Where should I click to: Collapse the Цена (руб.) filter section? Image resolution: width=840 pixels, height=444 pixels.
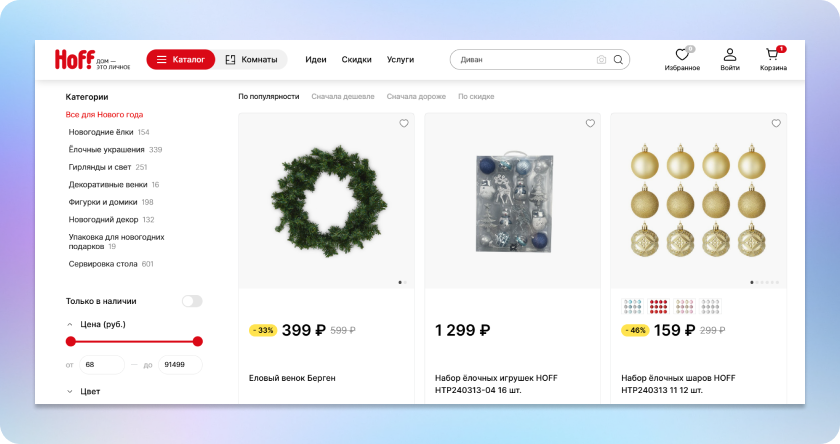click(x=70, y=325)
